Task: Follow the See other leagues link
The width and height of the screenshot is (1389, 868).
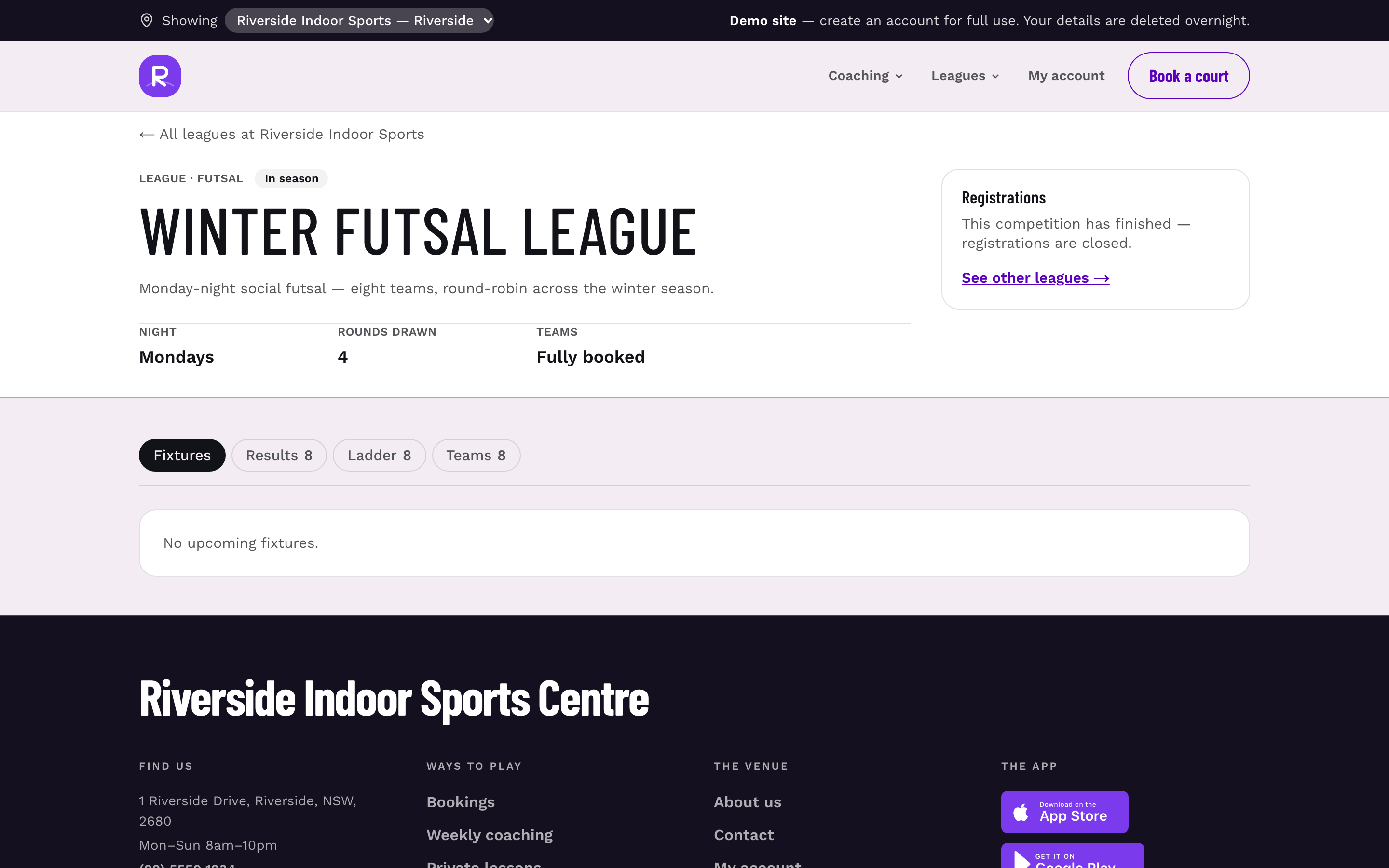Action: 1035,278
